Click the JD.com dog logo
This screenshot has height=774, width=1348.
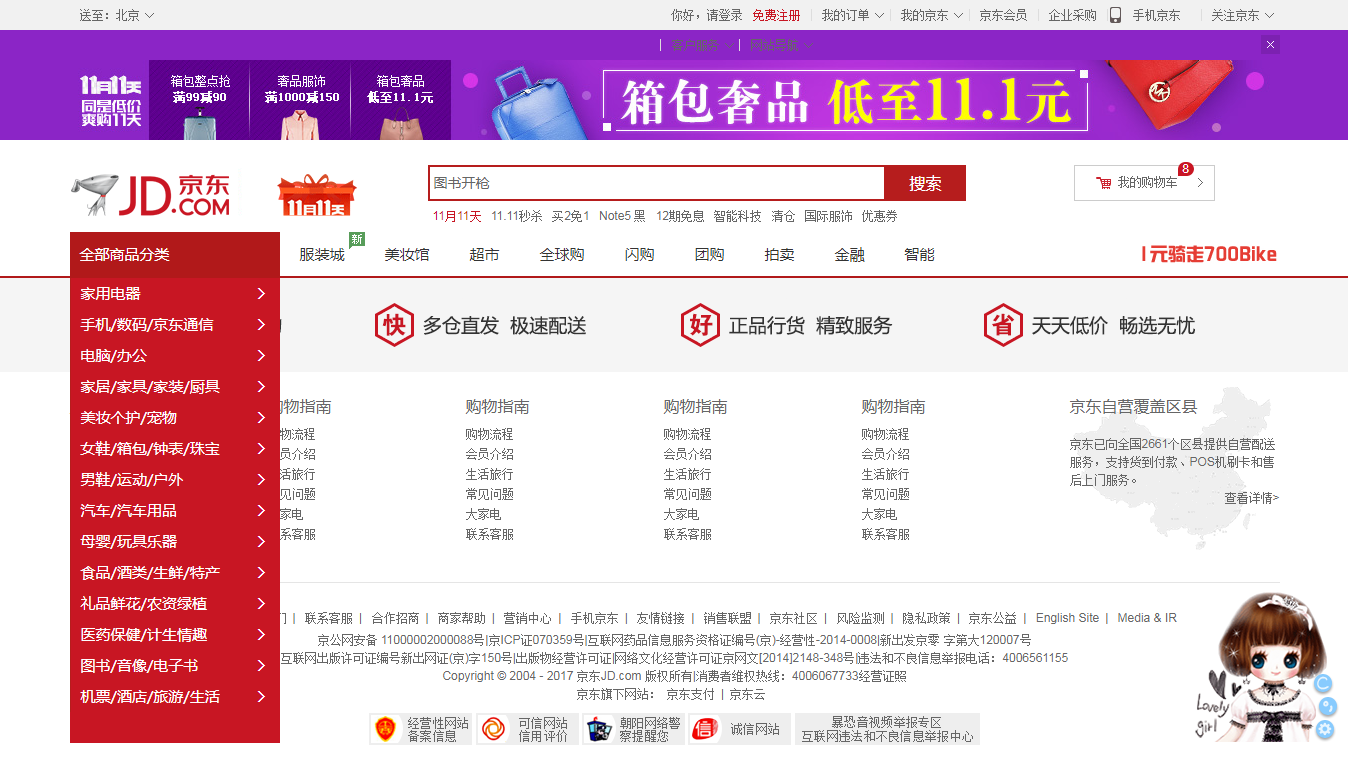click(151, 195)
